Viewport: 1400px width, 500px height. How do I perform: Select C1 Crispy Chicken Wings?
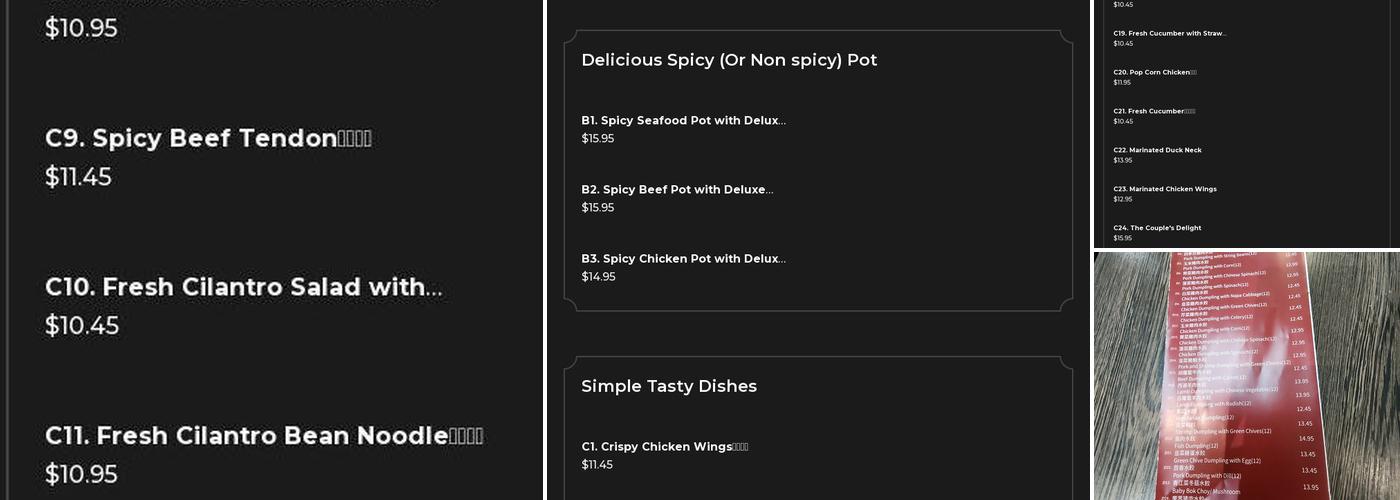coord(664,447)
